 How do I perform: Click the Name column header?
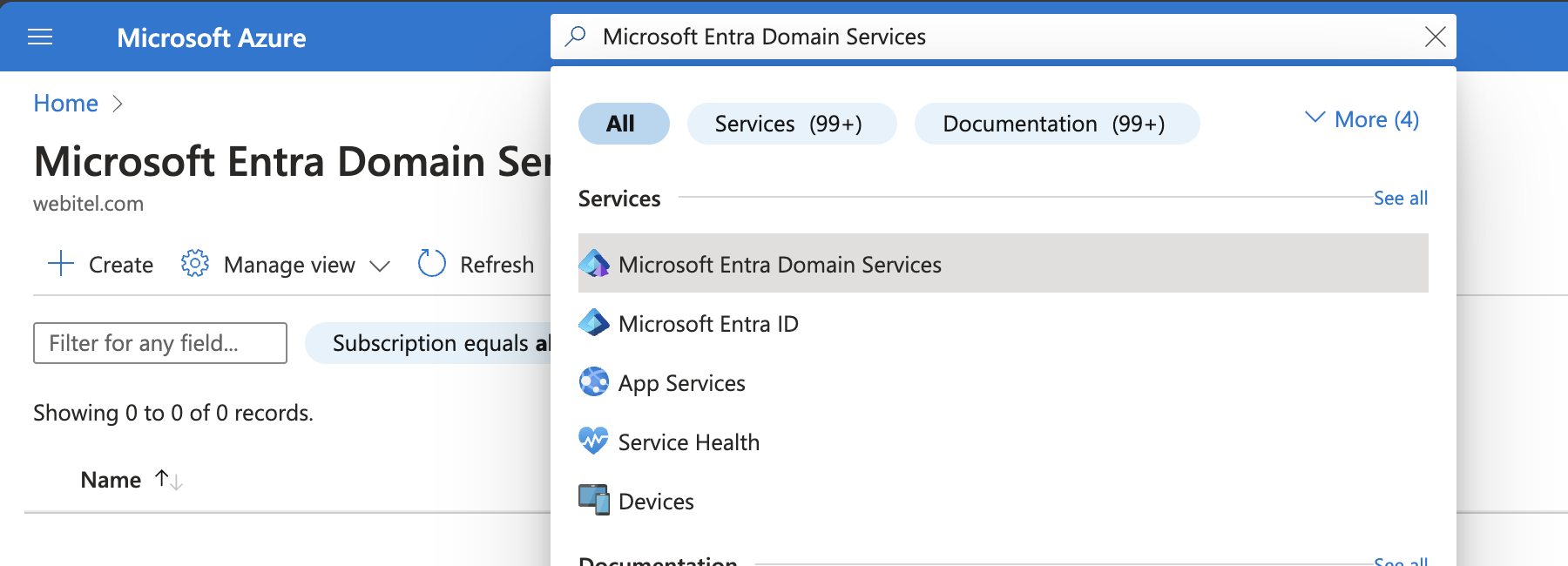point(111,480)
